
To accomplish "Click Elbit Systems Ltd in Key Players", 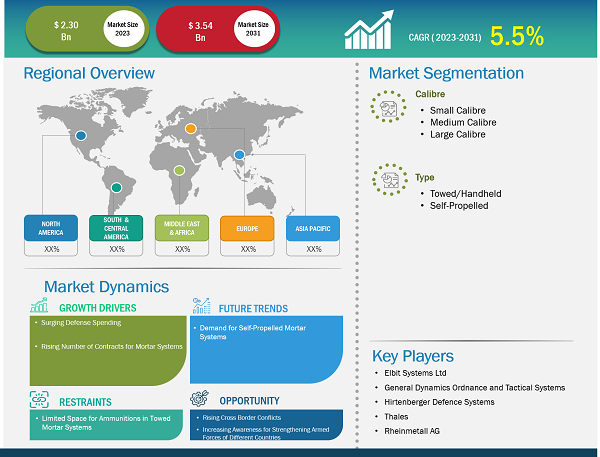I will (x=415, y=373).
